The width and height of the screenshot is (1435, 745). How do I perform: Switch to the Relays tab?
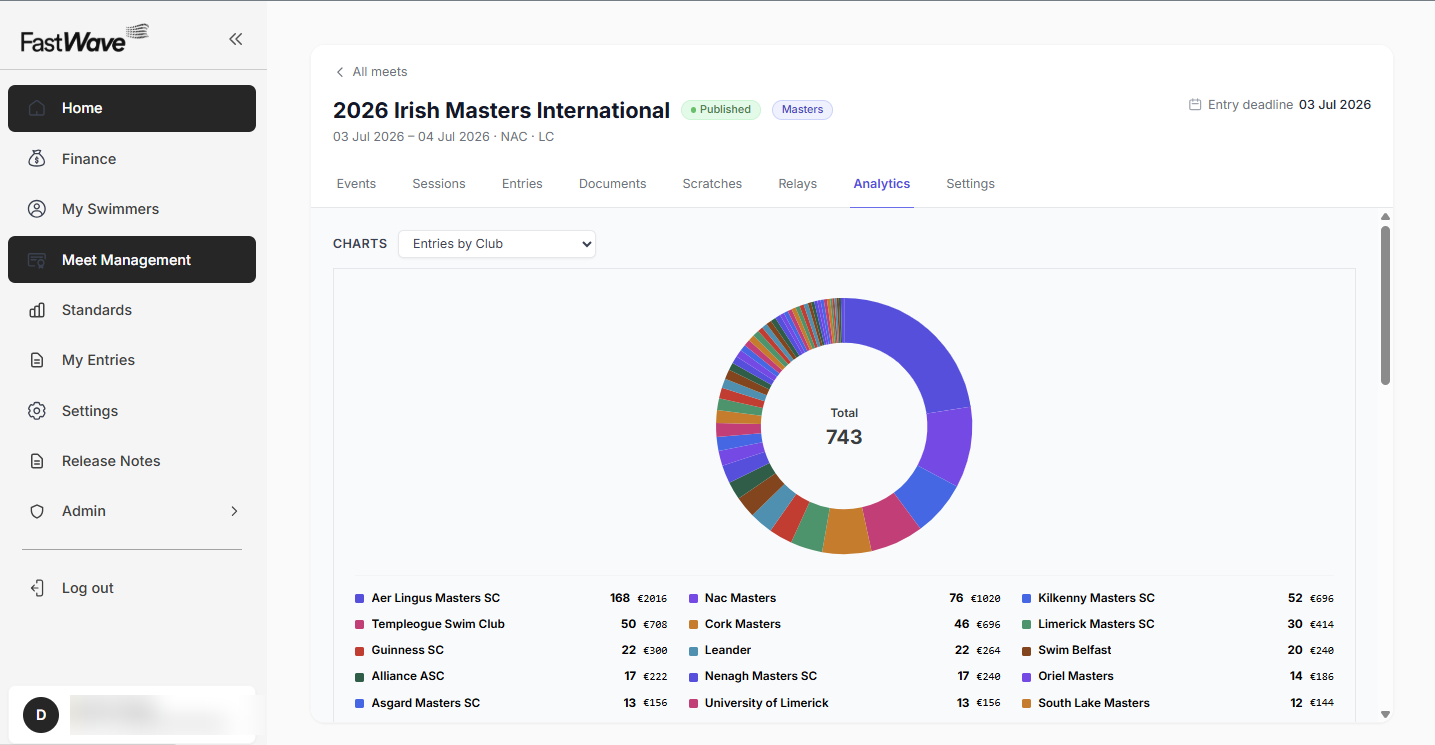point(798,184)
